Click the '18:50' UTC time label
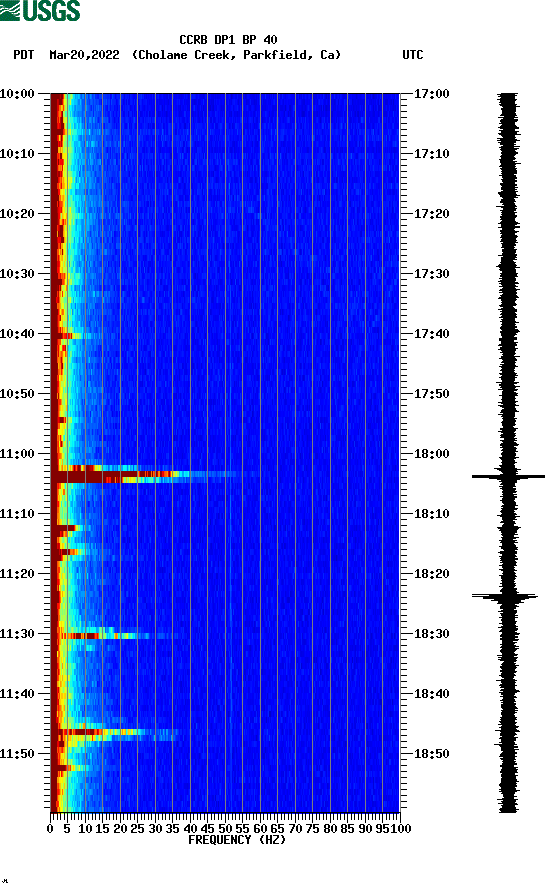 tap(431, 754)
